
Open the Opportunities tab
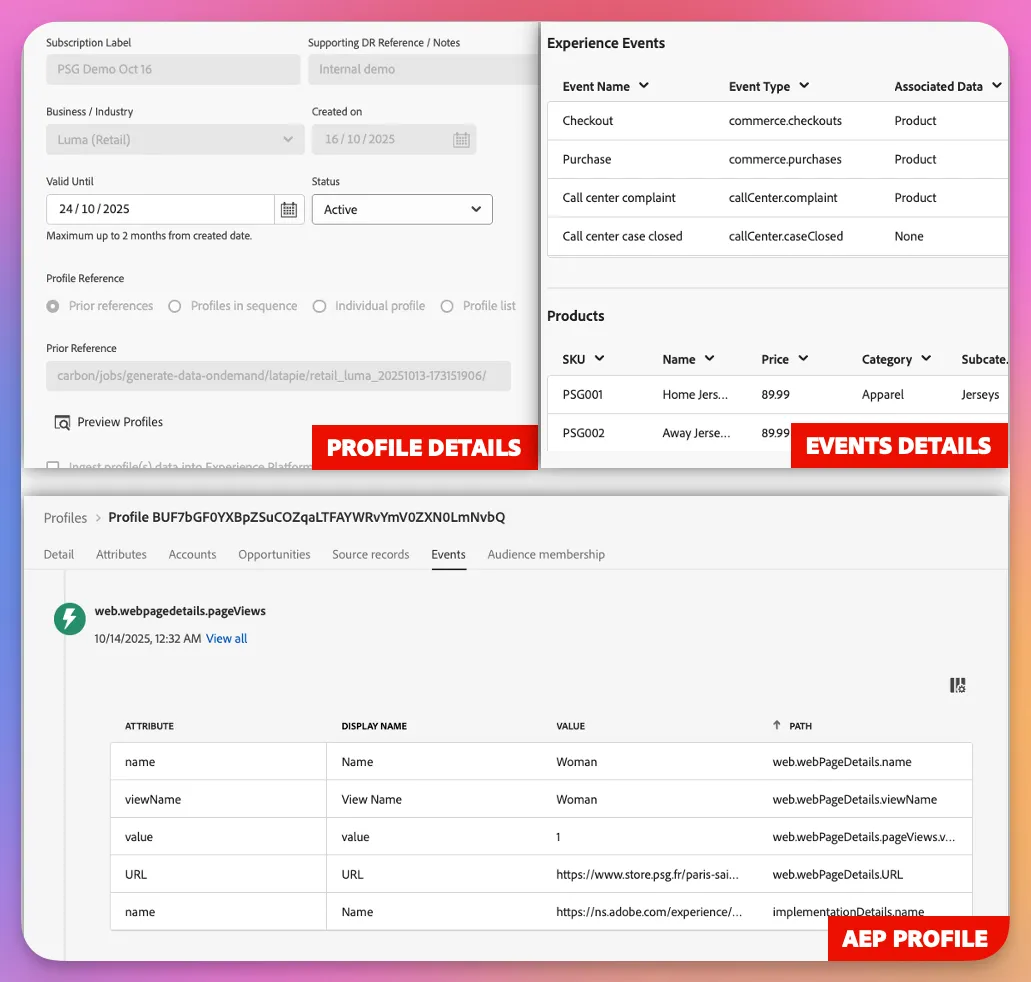[274, 554]
